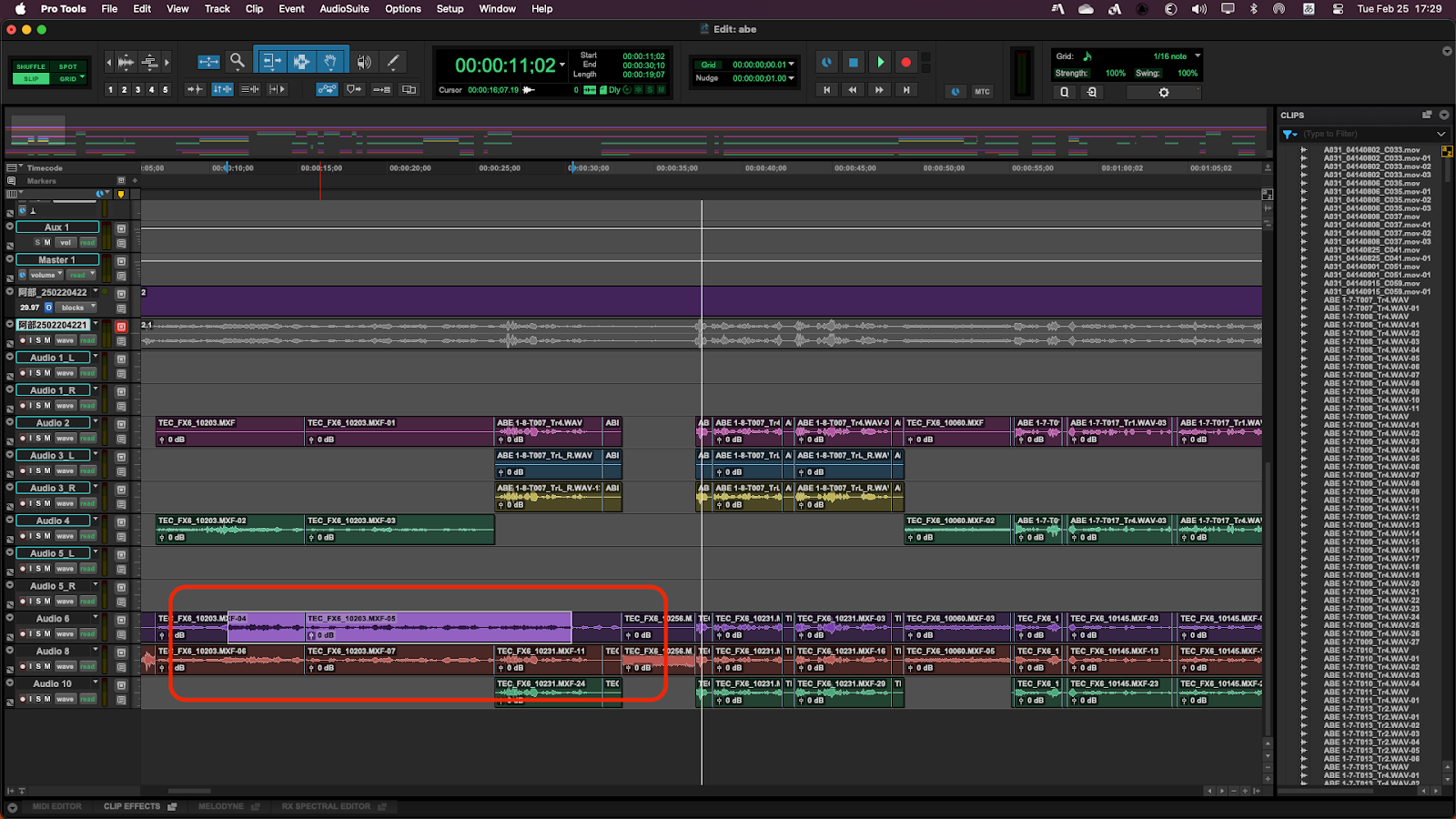This screenshot has width=1456, height=819.
Task: Open the Clip Effects panel button
Action: [x=132, y=806]
